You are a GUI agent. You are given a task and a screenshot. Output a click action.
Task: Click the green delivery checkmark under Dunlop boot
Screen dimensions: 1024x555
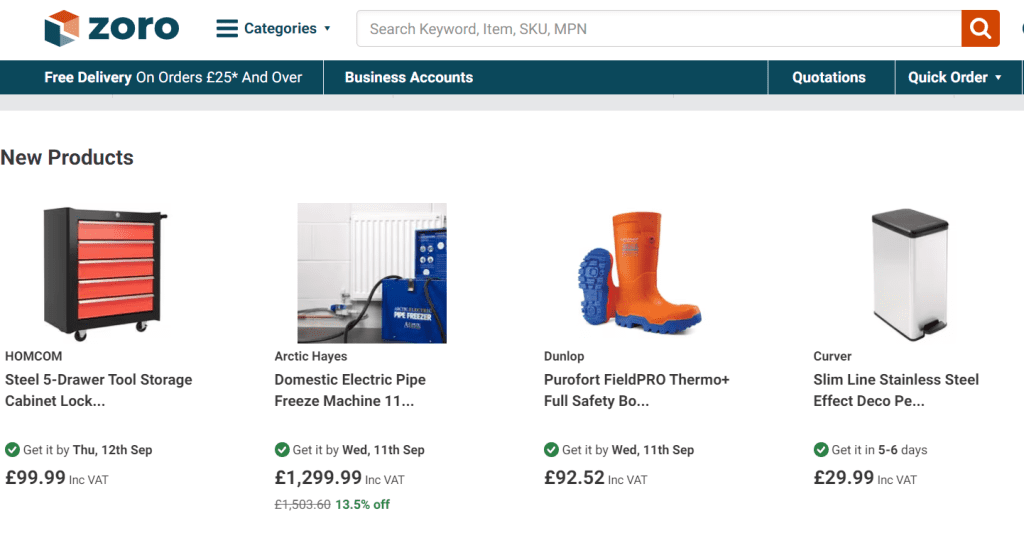(551, 450)
